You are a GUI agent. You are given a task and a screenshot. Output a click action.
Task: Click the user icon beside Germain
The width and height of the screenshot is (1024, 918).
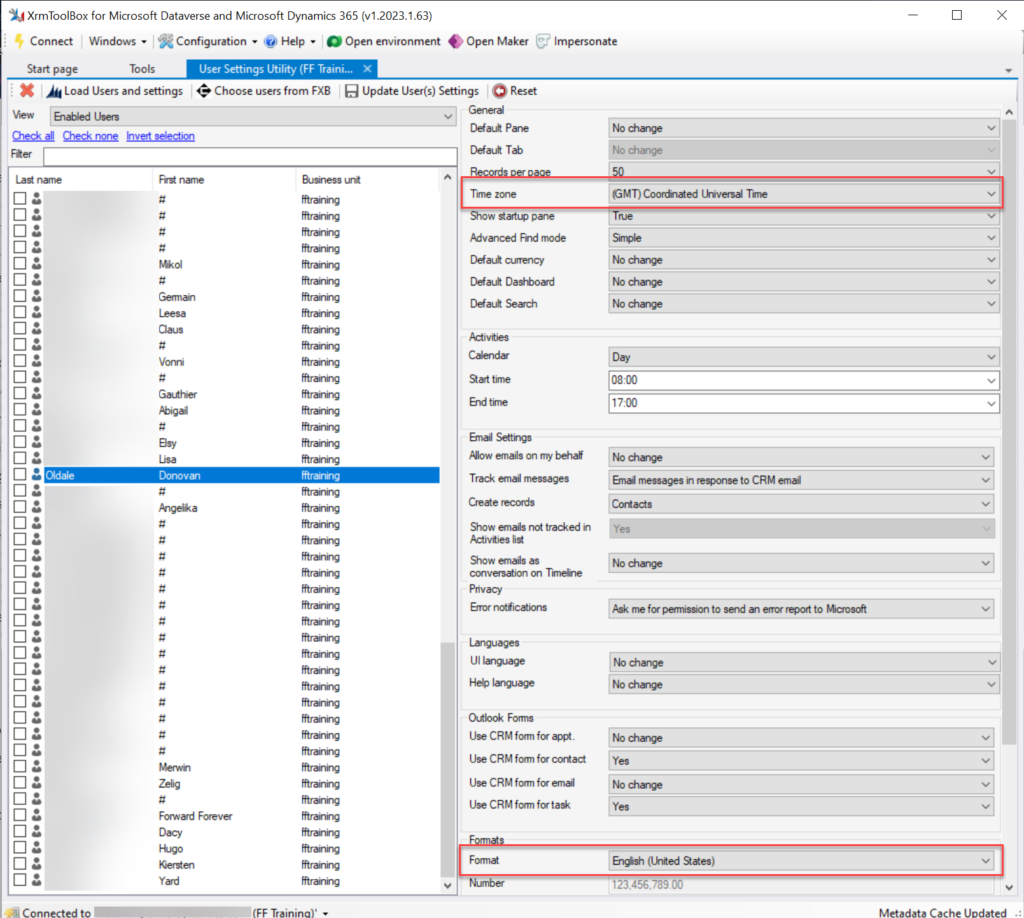(x=37, y=296)
